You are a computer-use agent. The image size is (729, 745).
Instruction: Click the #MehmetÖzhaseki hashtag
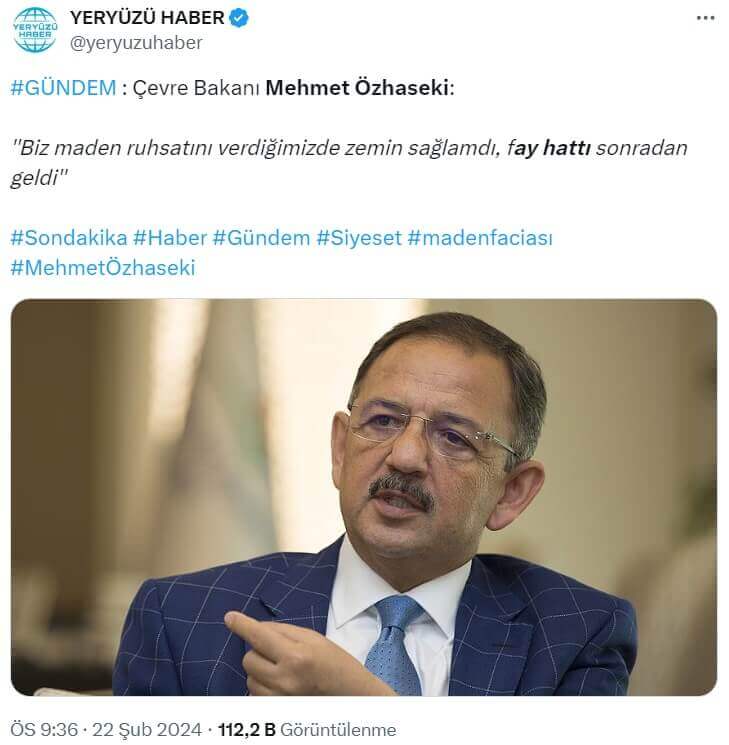[x=103, y=268]
